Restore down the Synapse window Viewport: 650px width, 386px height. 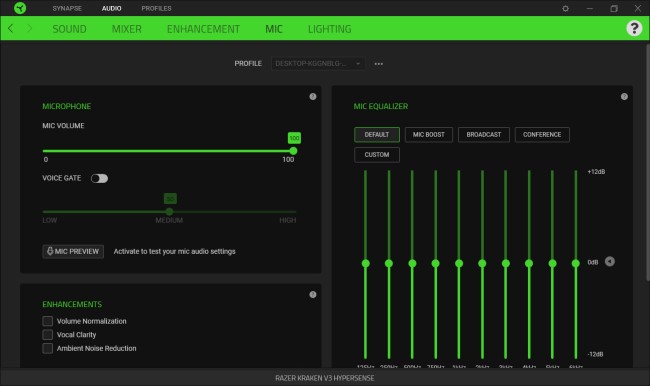[614, 8]
